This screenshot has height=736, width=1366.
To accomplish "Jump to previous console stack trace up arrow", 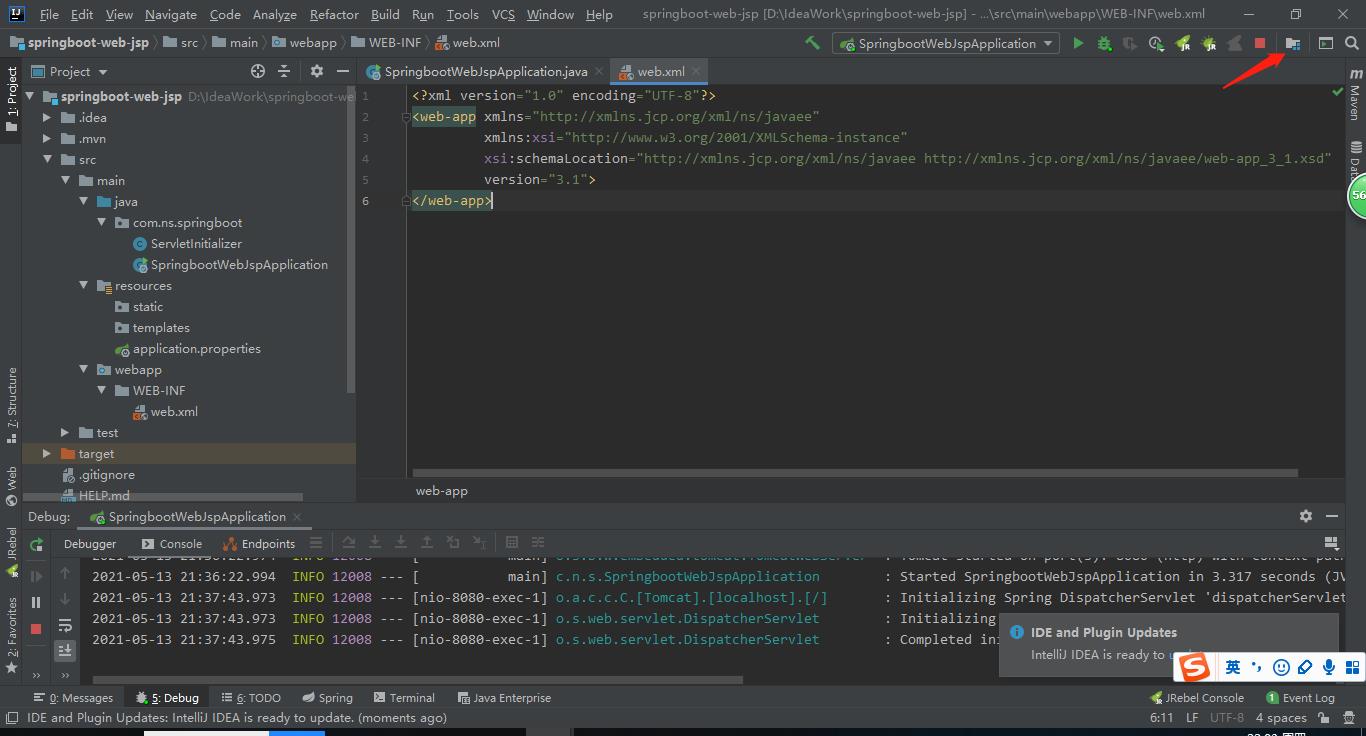I will (x=65, y=573).
